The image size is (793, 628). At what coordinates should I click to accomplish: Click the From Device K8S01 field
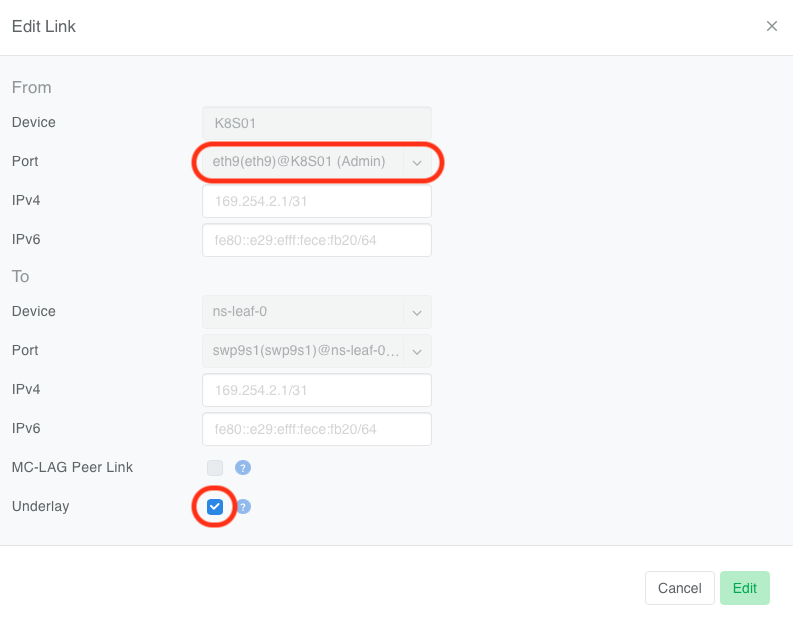coord(316,123)
